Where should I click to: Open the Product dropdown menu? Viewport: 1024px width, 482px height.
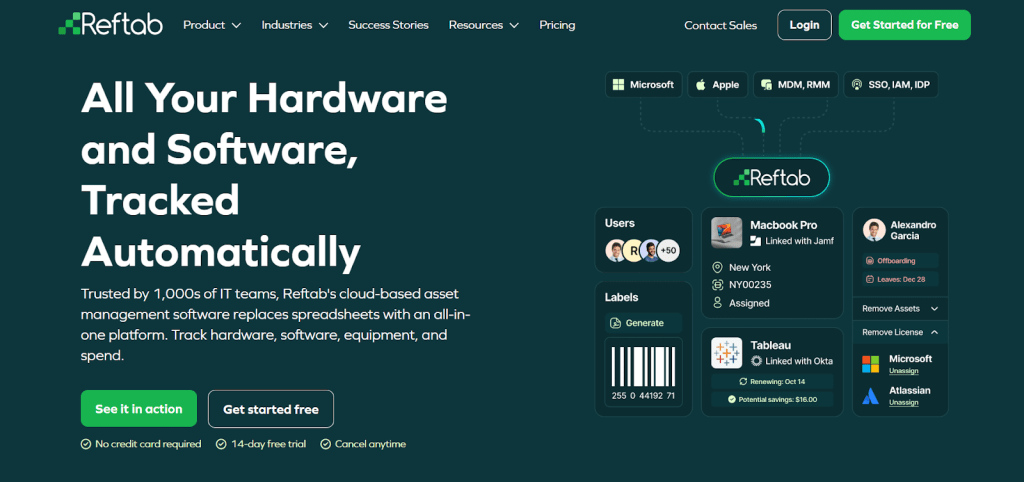[x=211, y=25]
